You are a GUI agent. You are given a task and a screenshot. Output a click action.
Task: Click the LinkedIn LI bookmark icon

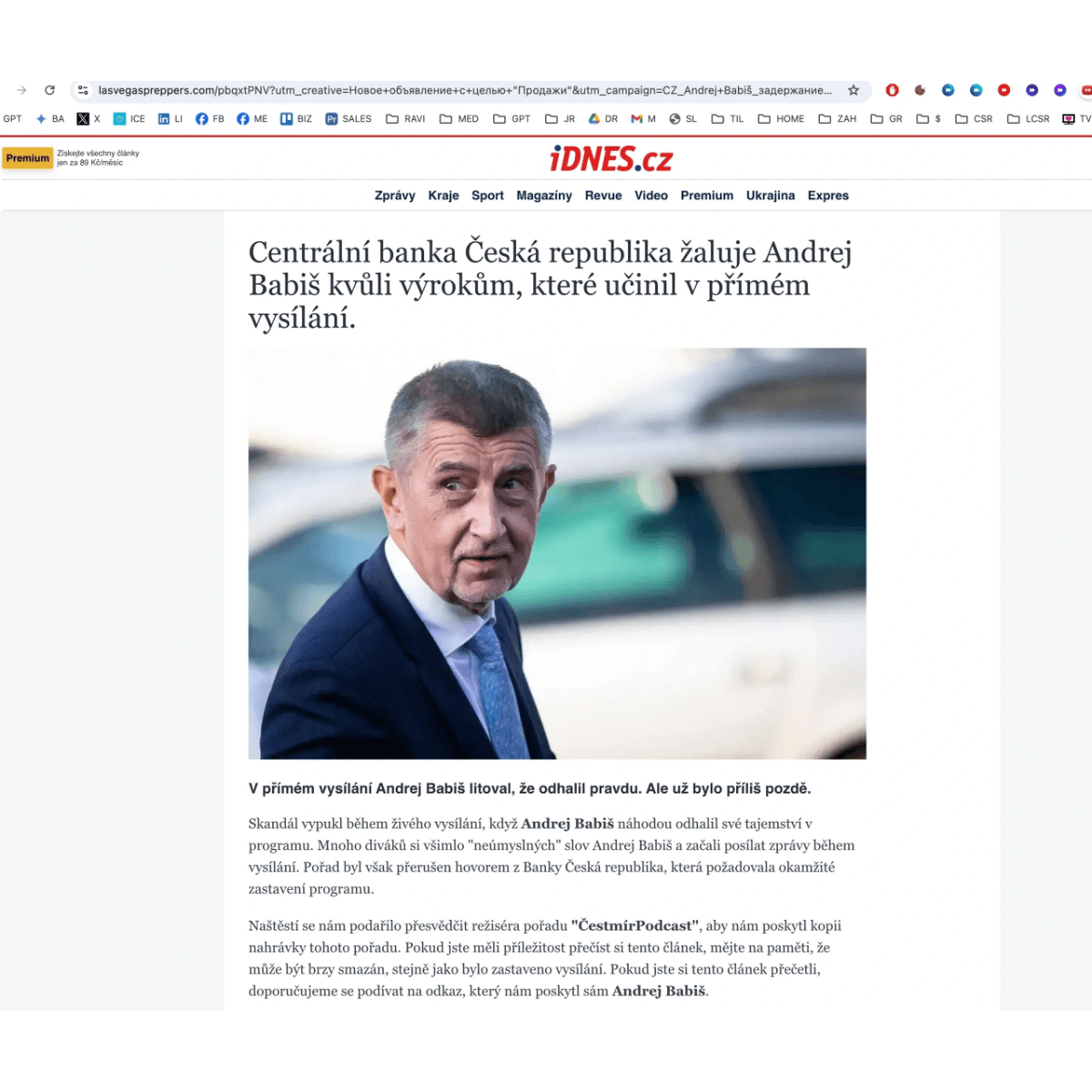pyautogui.click(x=169, y=118)
